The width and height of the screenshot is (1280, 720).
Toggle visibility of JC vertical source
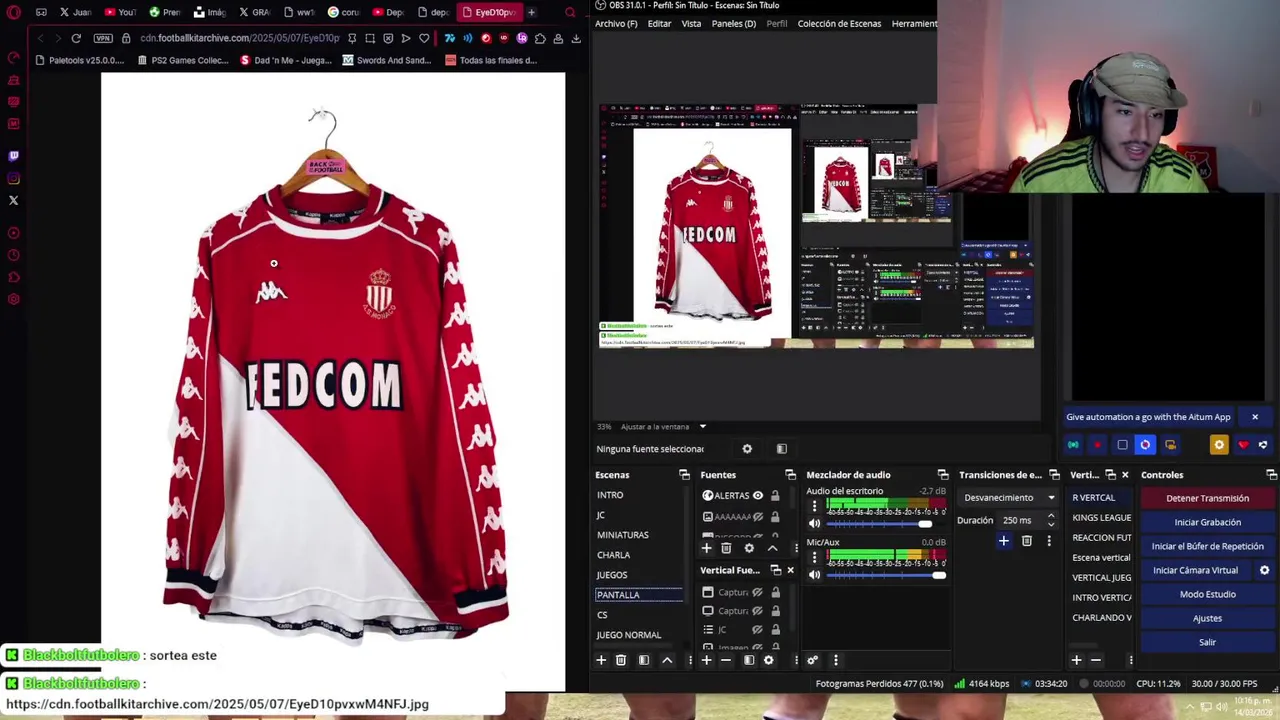(758, 629)
